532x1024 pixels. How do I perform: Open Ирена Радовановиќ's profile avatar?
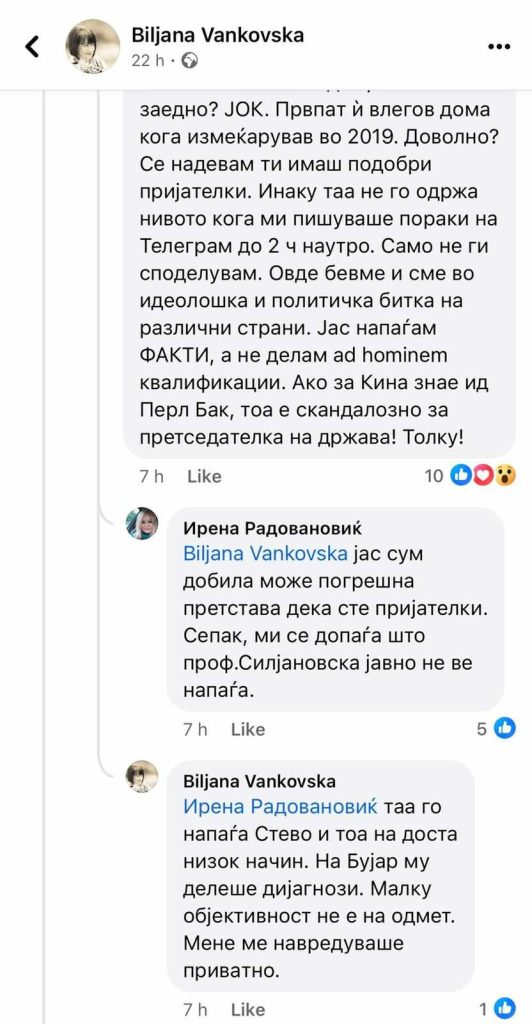(142, 524)
